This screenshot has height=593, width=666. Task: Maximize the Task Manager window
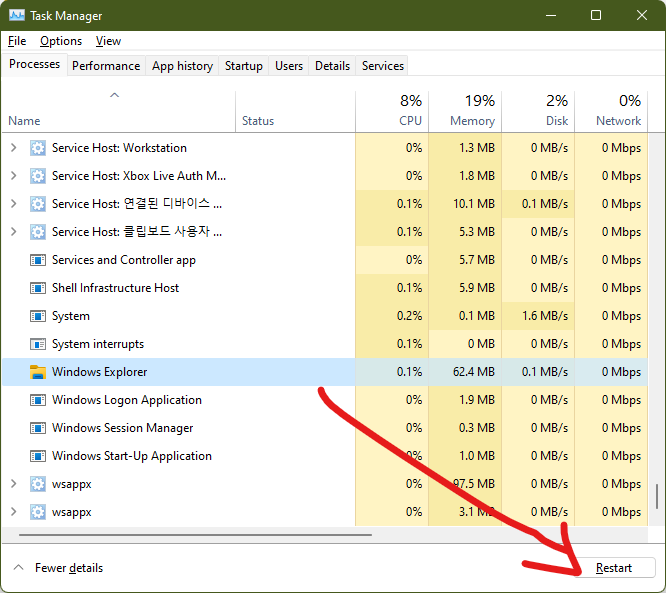(596, 16)
